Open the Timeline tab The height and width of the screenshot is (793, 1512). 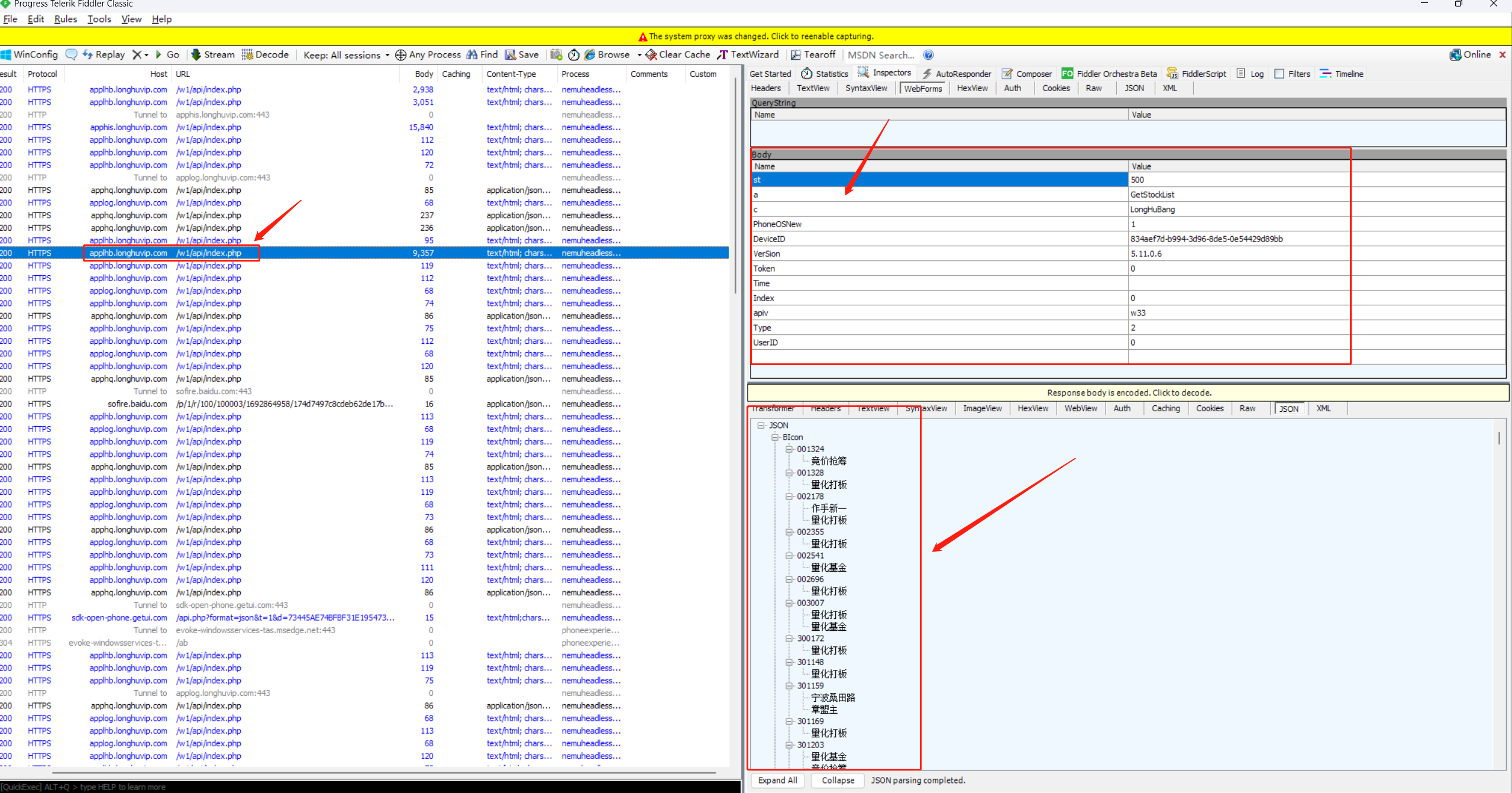[x=1342, y=73]
